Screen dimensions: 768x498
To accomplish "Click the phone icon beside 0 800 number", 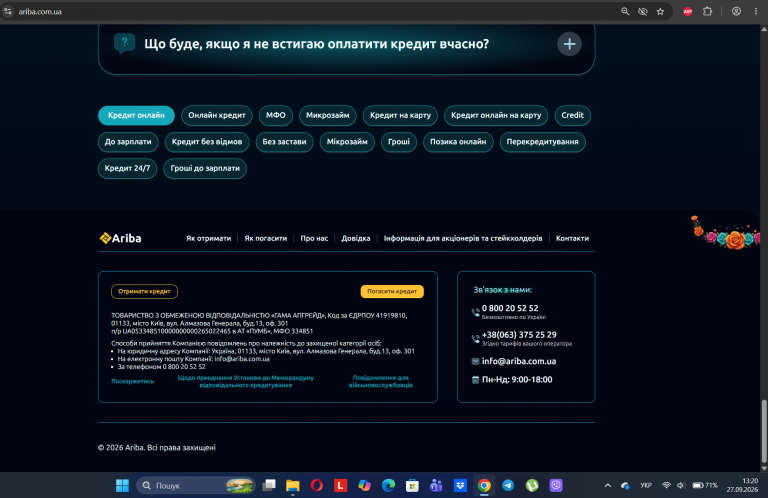I will 475,312.
